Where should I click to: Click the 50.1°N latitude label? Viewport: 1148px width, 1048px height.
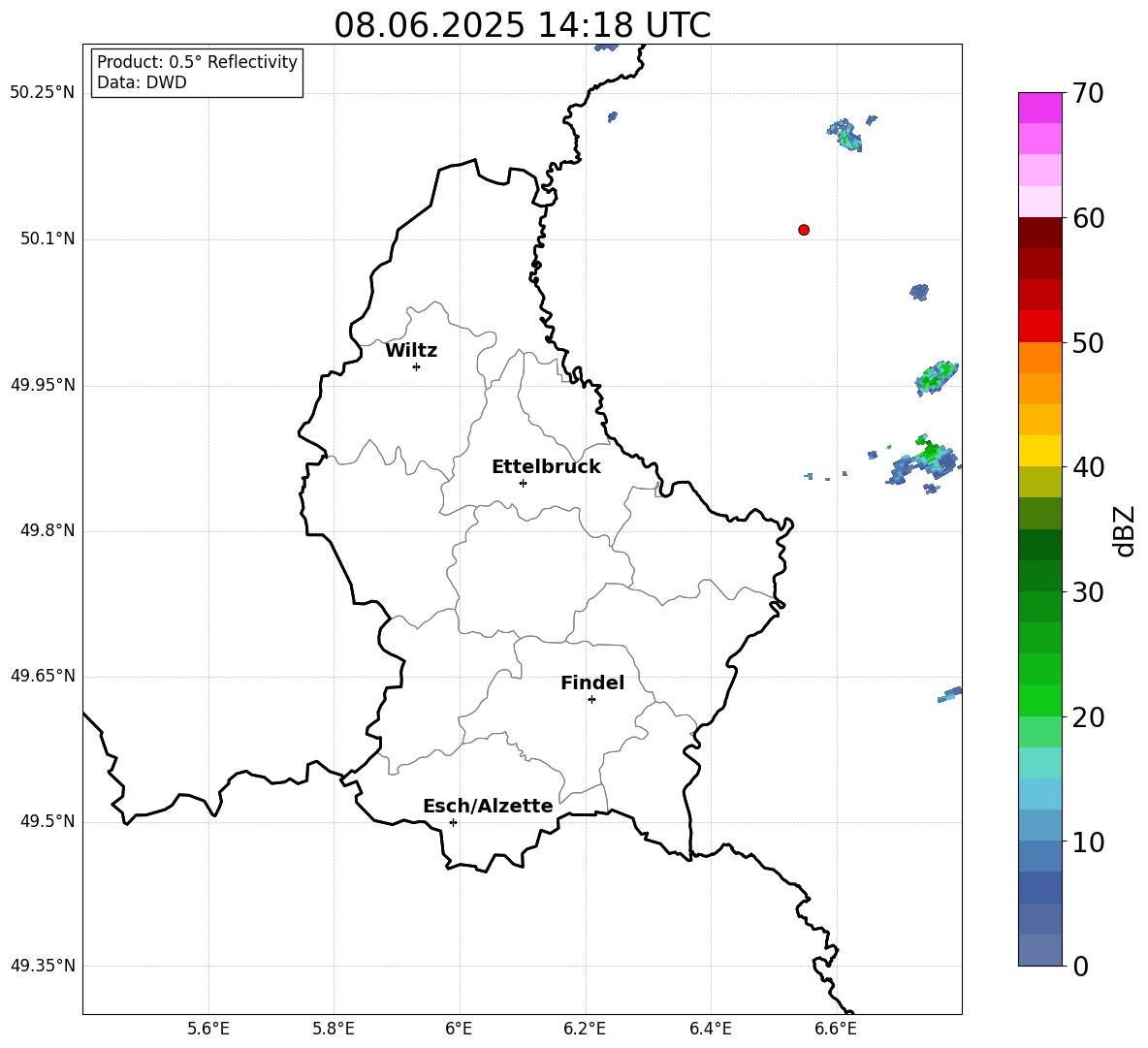tap(48, 238)
